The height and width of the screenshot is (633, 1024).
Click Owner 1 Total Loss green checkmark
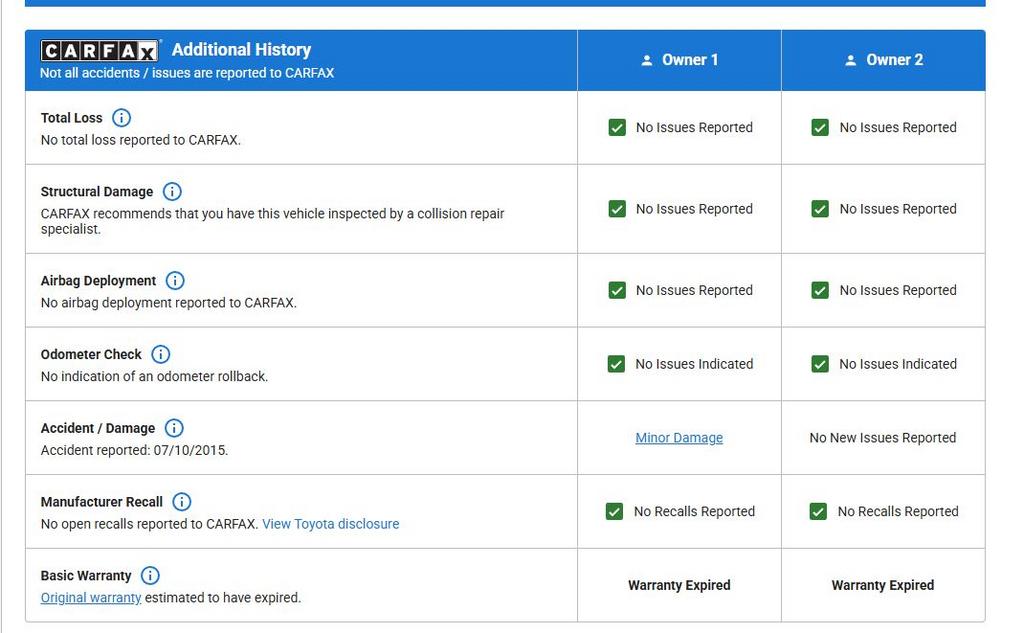pos(617,127)
